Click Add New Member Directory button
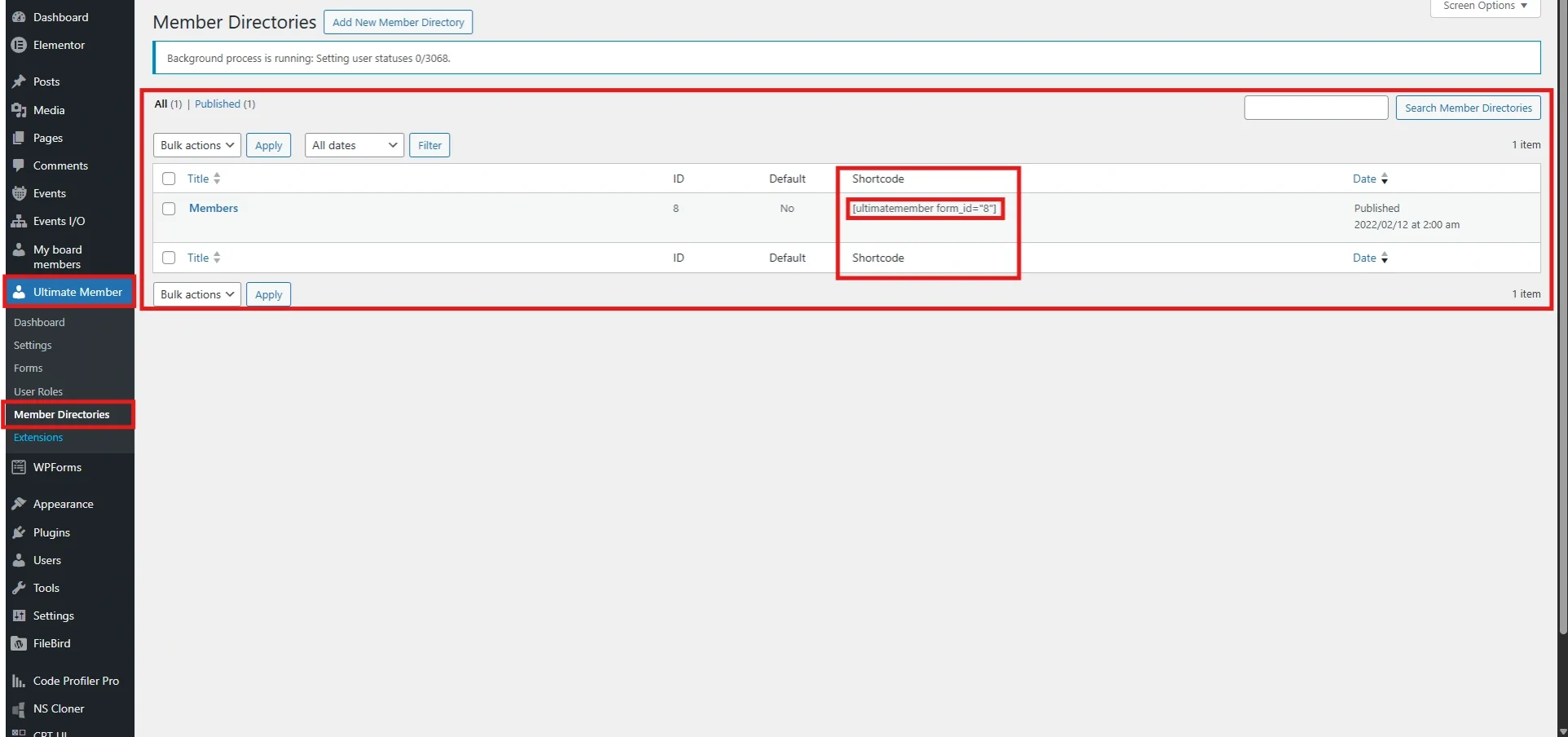The image size is (1568, 737). click(x=398, y=22)
